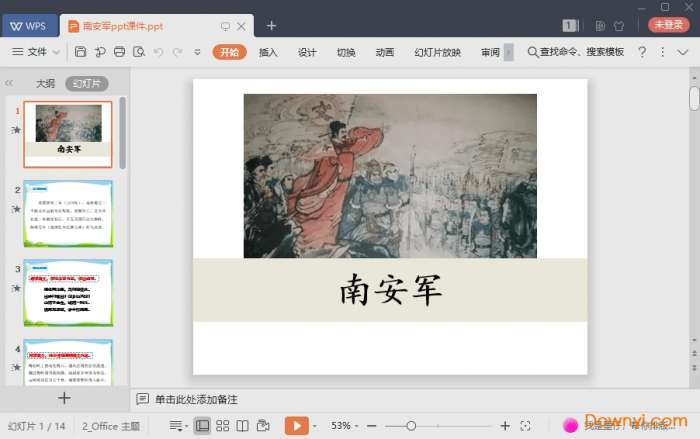Click the presentation display icon in document tab
This screenshot has width=700, height=439.
pyautogui.click(x=225, y=26)
